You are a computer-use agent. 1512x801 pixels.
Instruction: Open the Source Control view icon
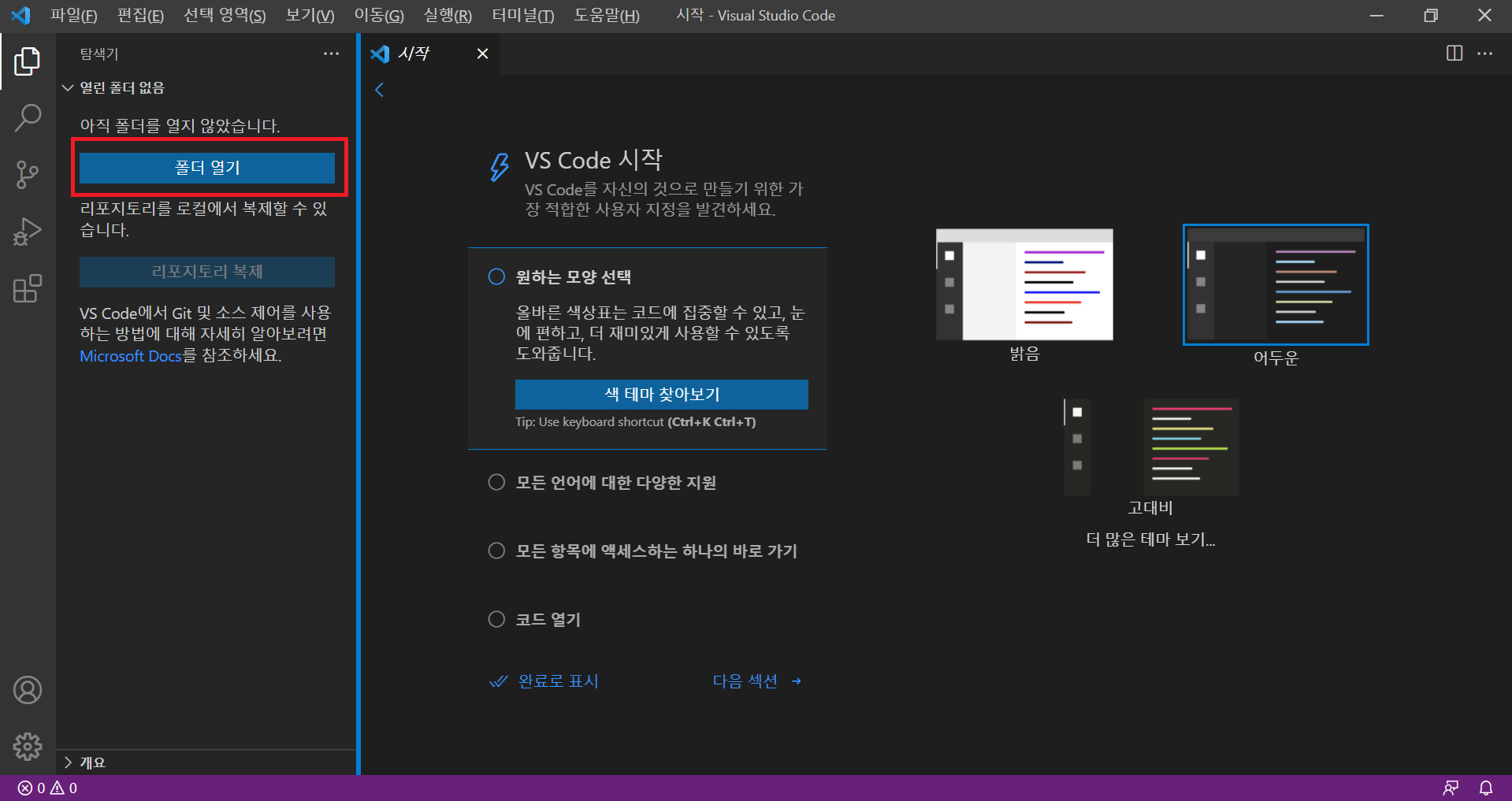pyautogui.click(x=28, y=175)
